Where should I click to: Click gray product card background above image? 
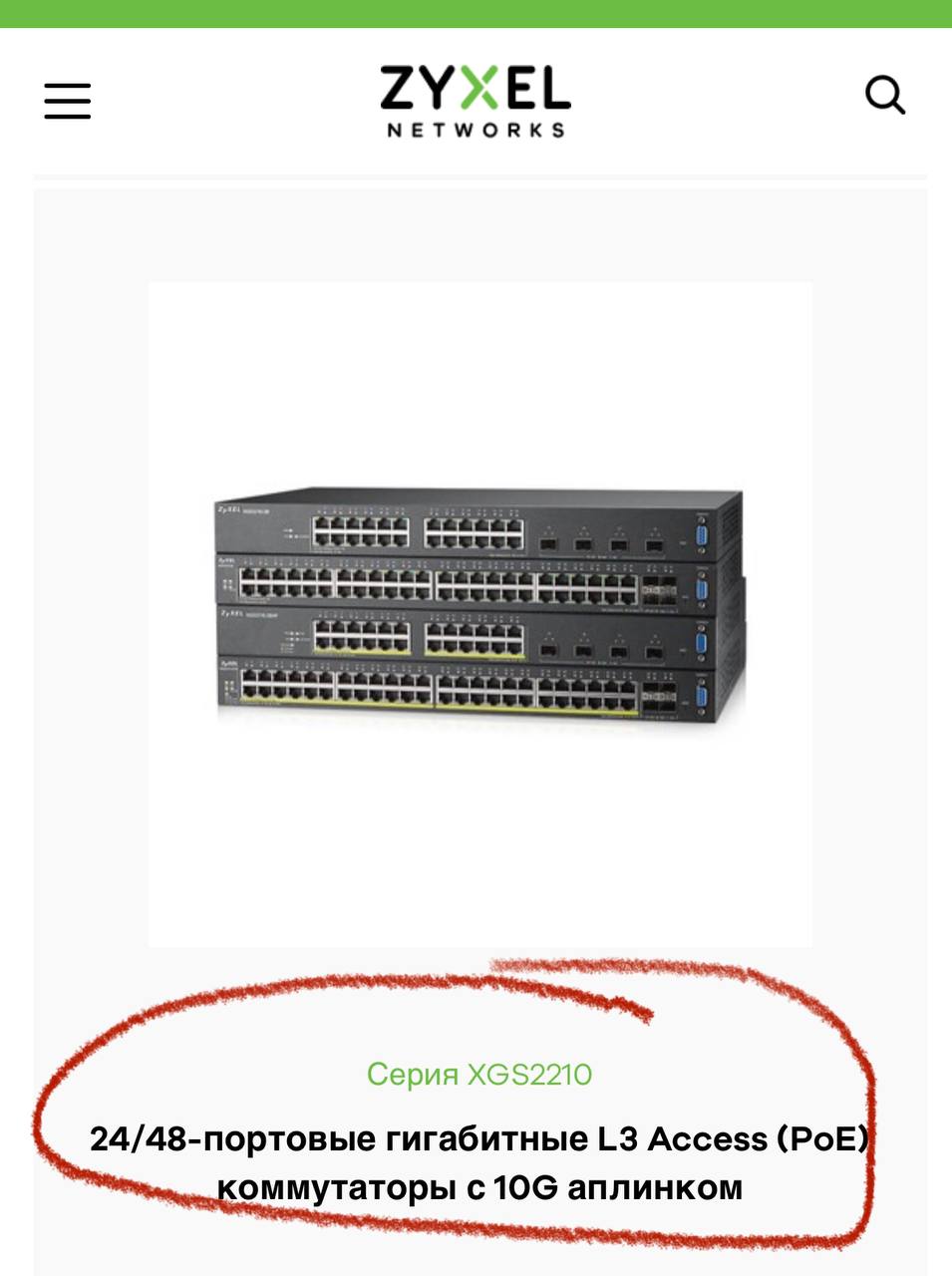click(x=479, y=234)
